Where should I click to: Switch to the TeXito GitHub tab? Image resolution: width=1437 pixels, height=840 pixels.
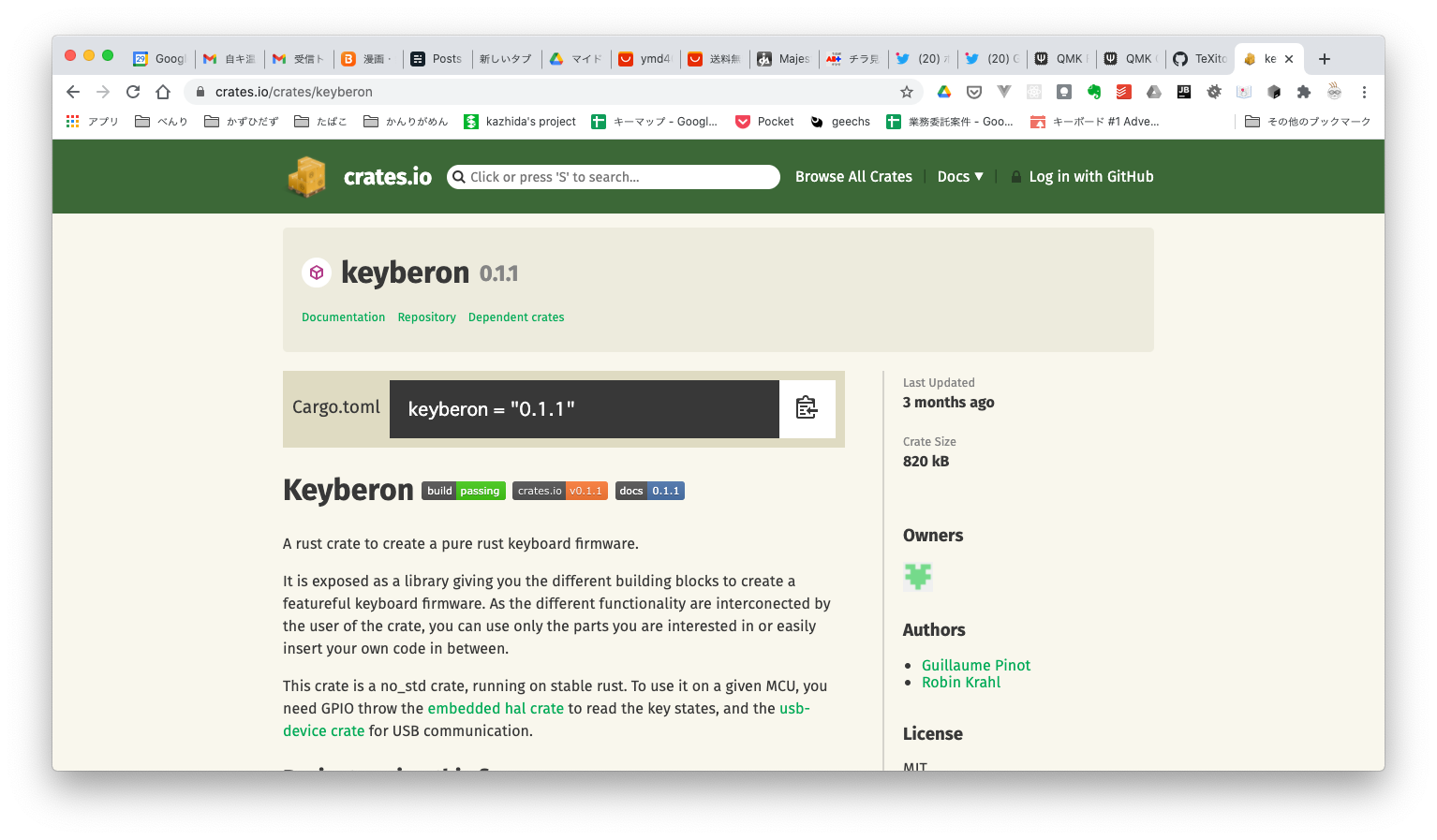coord(1200,58)
